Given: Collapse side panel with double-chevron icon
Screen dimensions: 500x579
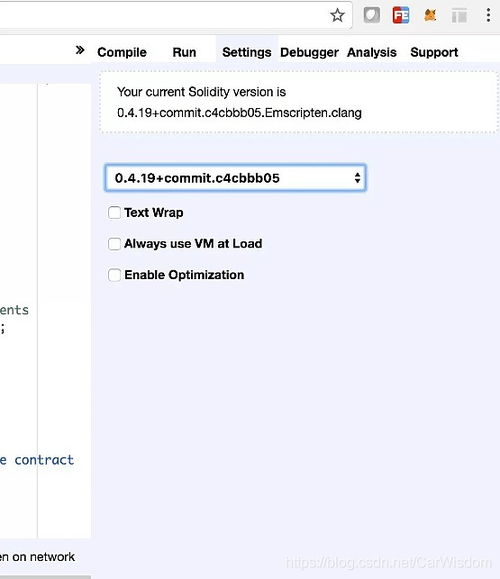Looking at the screenshot, I should [x=80, y=50].
